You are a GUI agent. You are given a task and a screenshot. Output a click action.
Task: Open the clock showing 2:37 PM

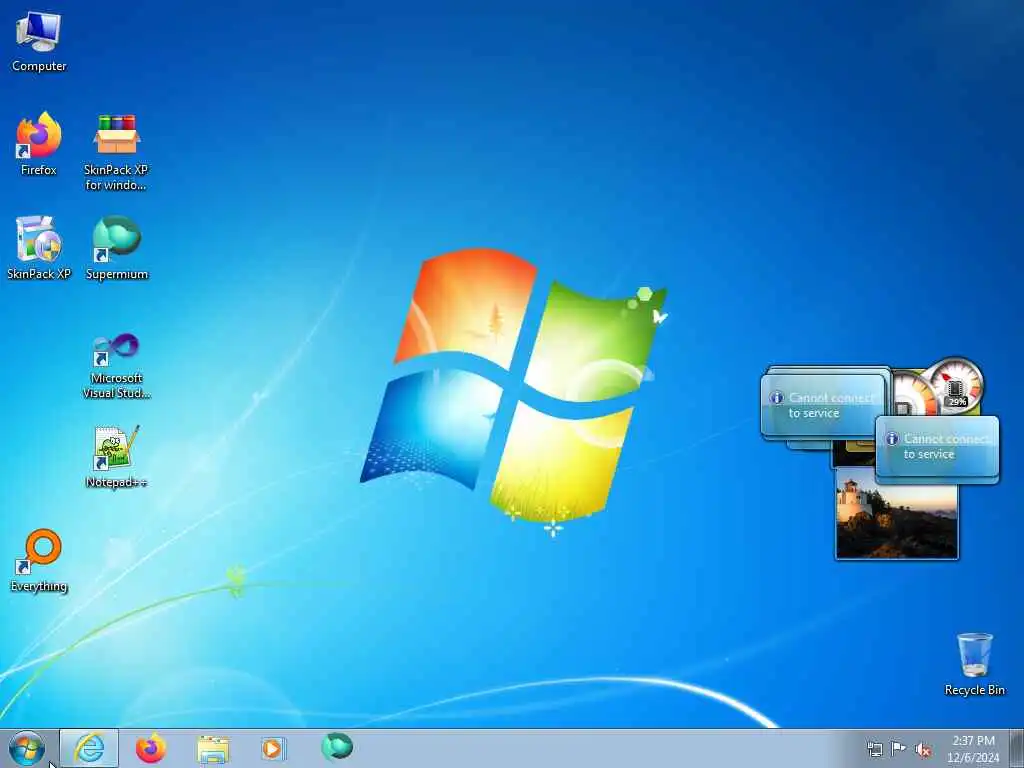tap(973, 749)
